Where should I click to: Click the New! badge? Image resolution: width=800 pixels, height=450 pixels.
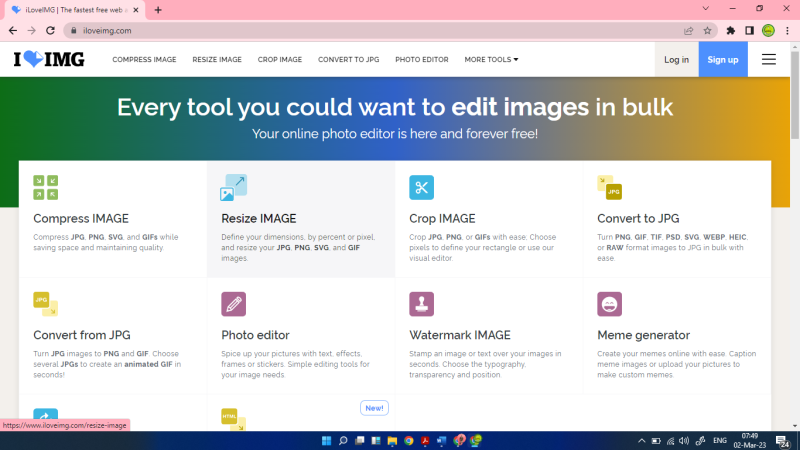tap(374, 408)
